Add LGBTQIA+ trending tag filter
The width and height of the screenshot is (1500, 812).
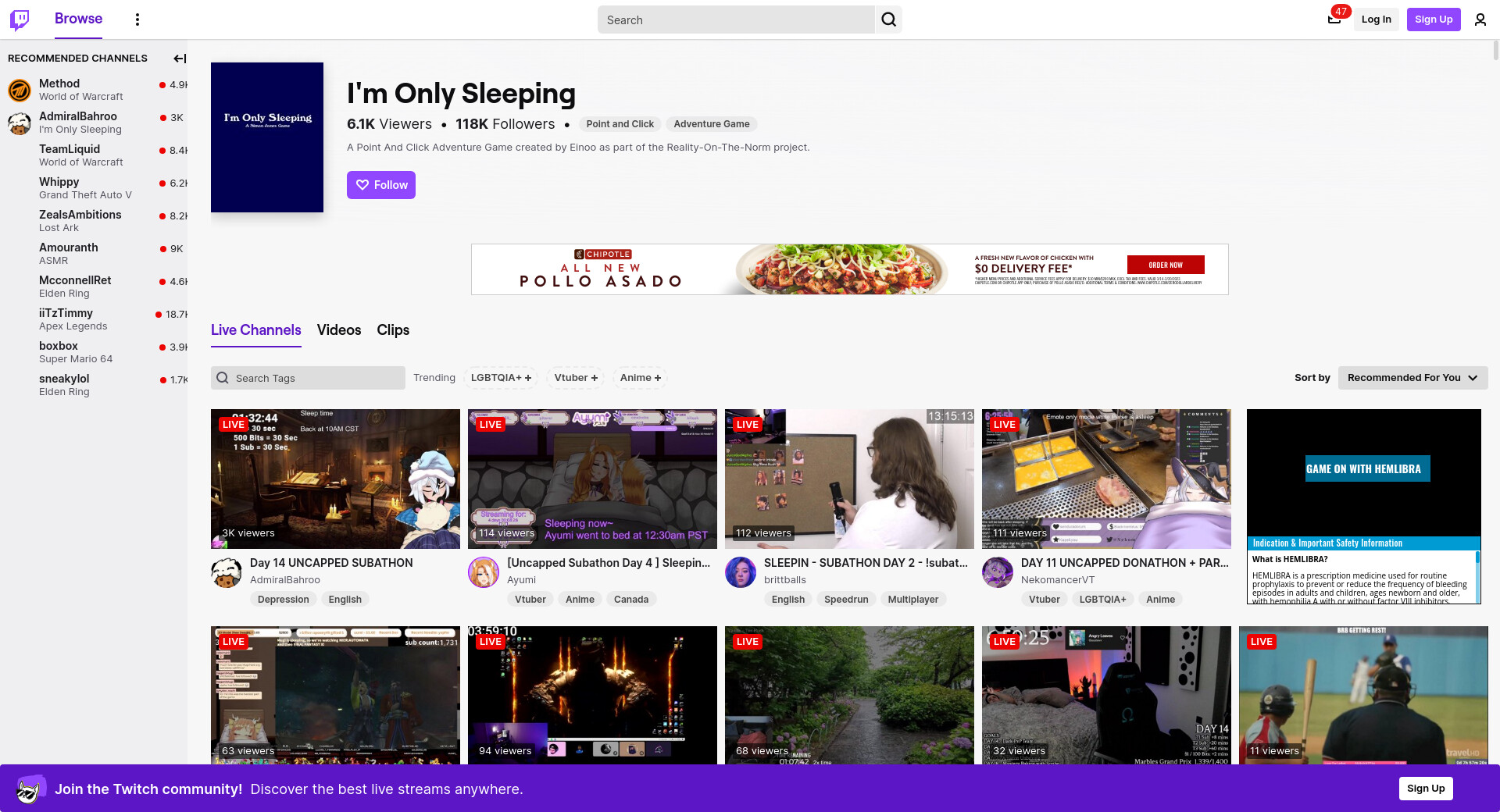click(502, 378)
